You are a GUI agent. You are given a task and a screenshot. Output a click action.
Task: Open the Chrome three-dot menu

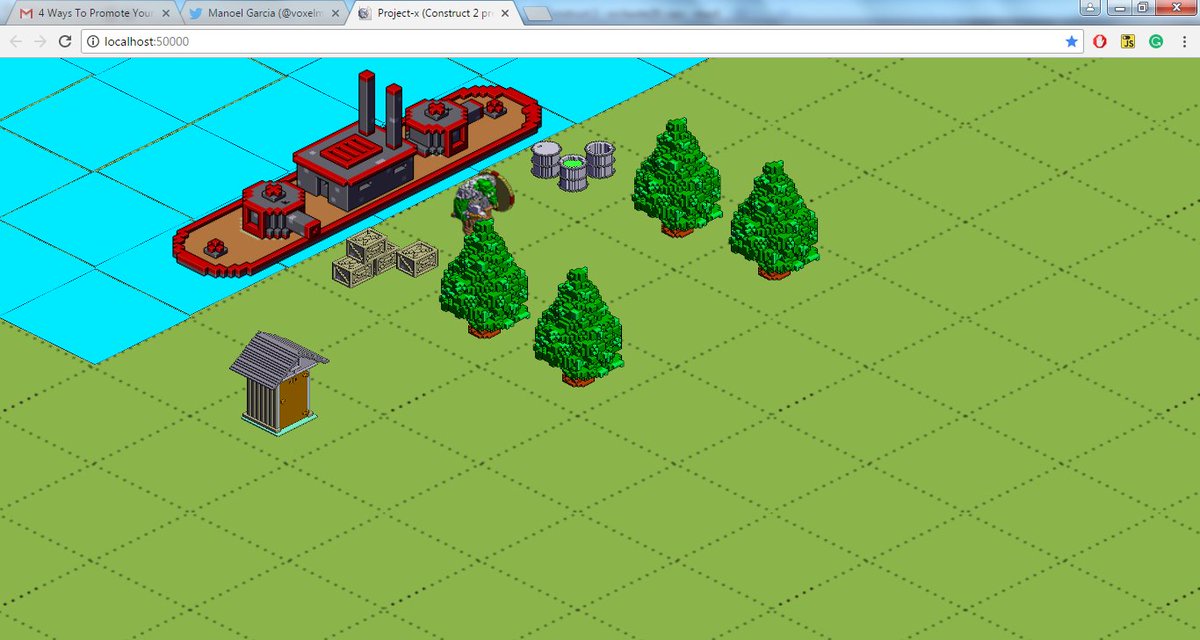(x=1183, y=42)
